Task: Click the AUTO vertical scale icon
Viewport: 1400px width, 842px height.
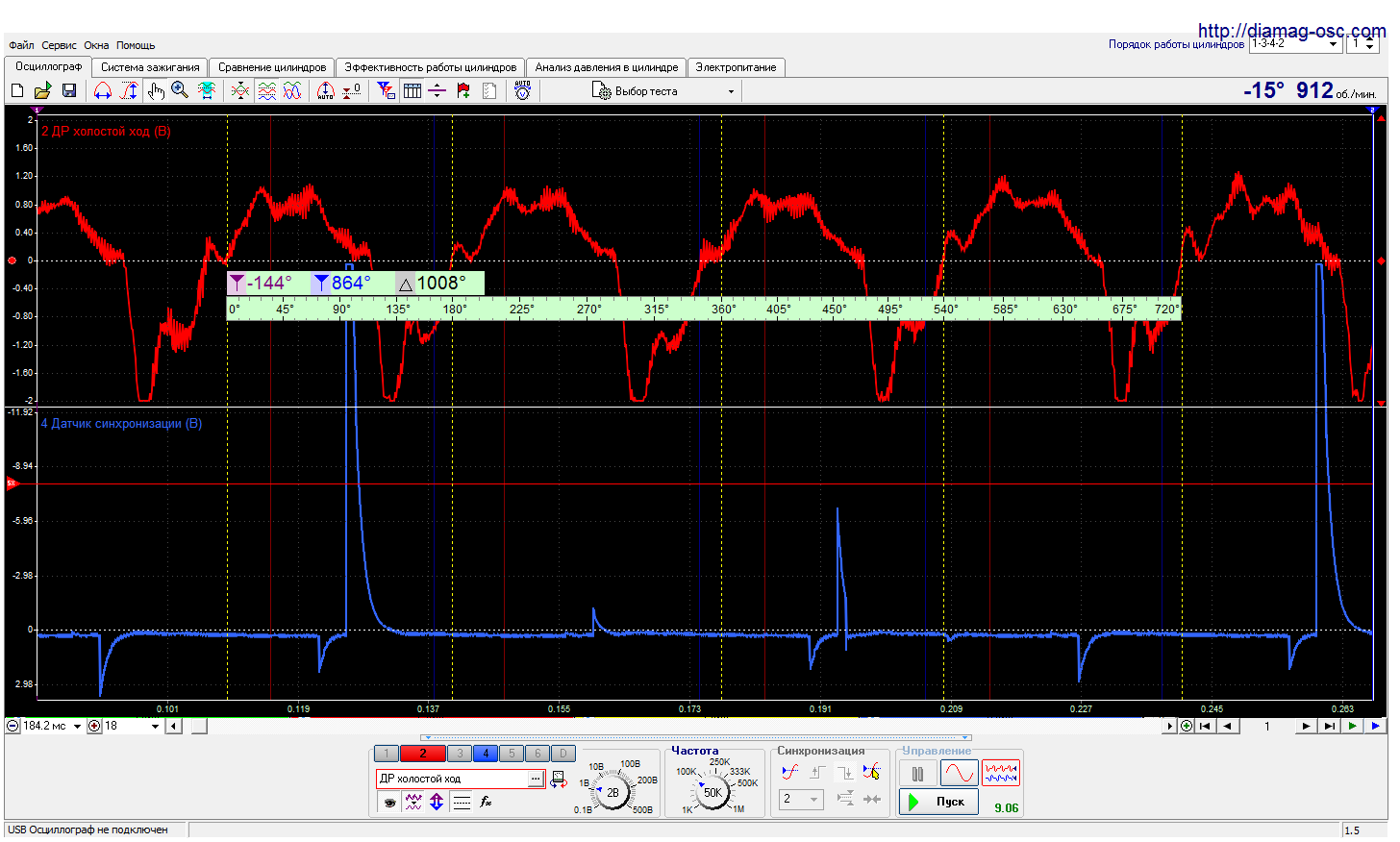Action: (x=326, y=90)
